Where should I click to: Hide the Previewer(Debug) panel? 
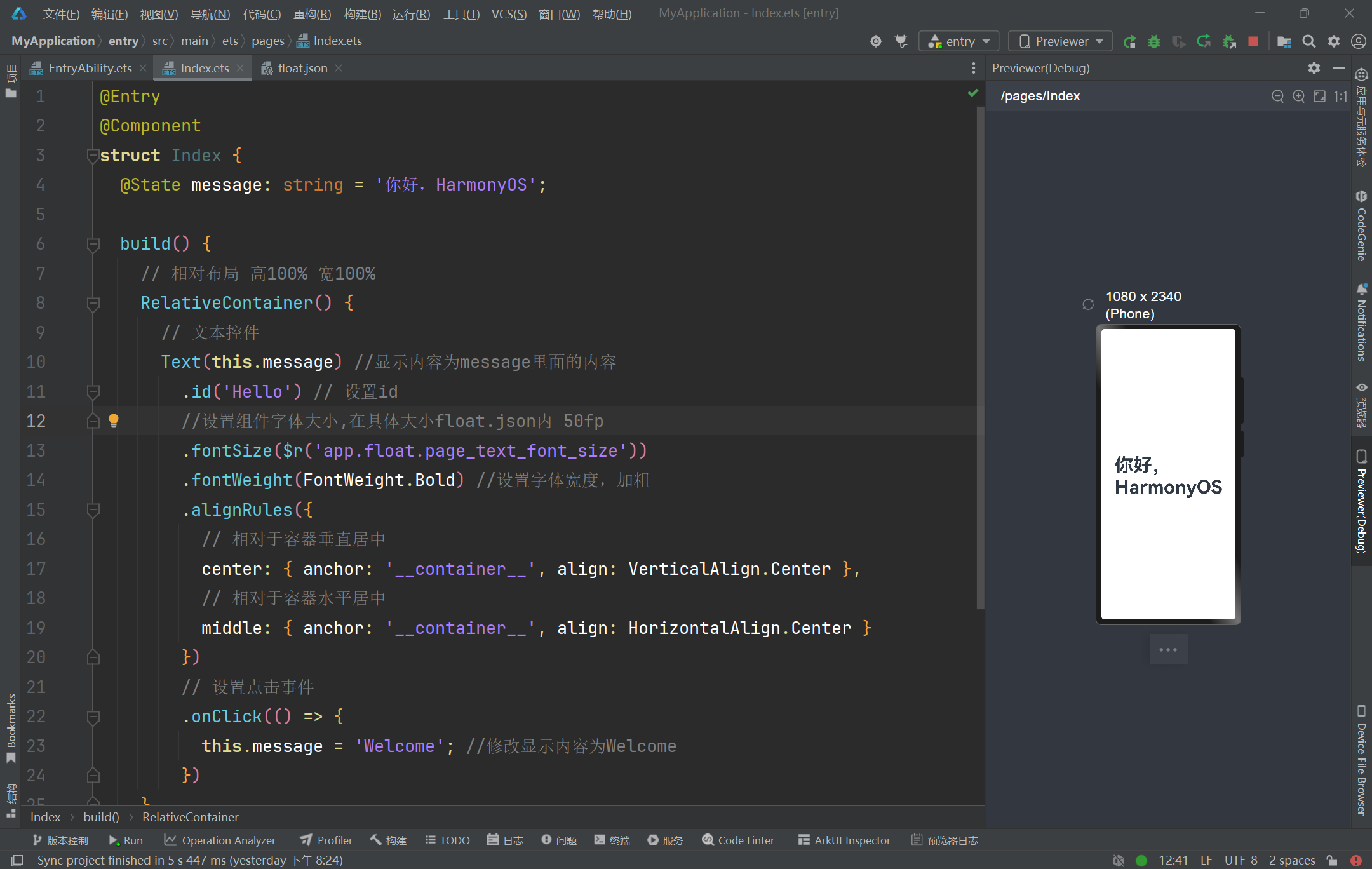click(x=1339, y=68)
